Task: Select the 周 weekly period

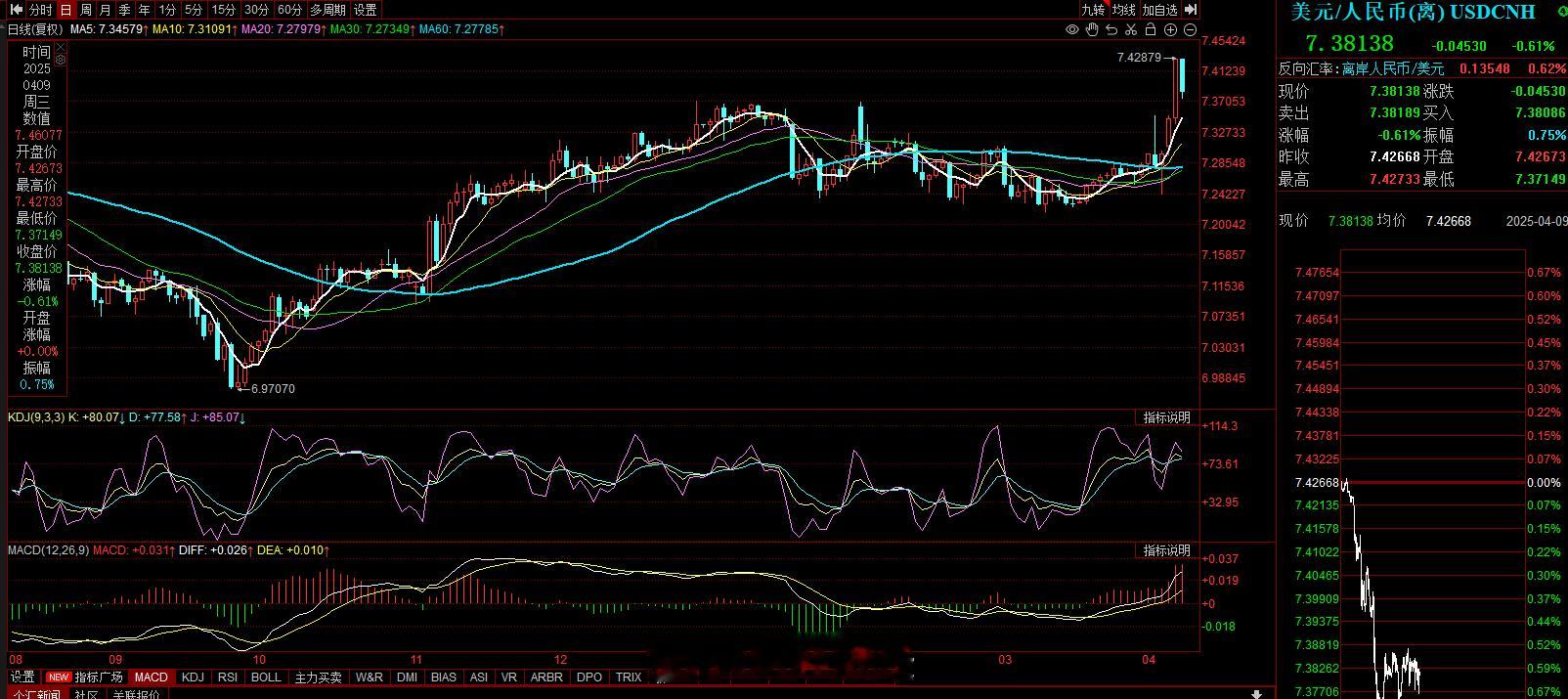Action: [86, 10]
